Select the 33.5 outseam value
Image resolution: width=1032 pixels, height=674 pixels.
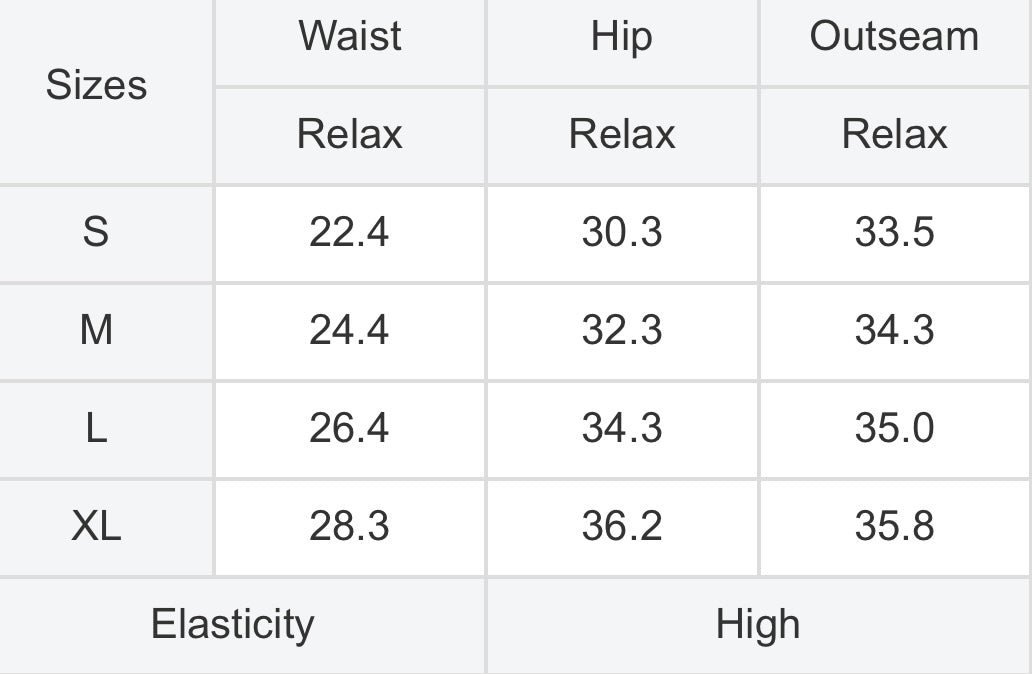(894, 232)
